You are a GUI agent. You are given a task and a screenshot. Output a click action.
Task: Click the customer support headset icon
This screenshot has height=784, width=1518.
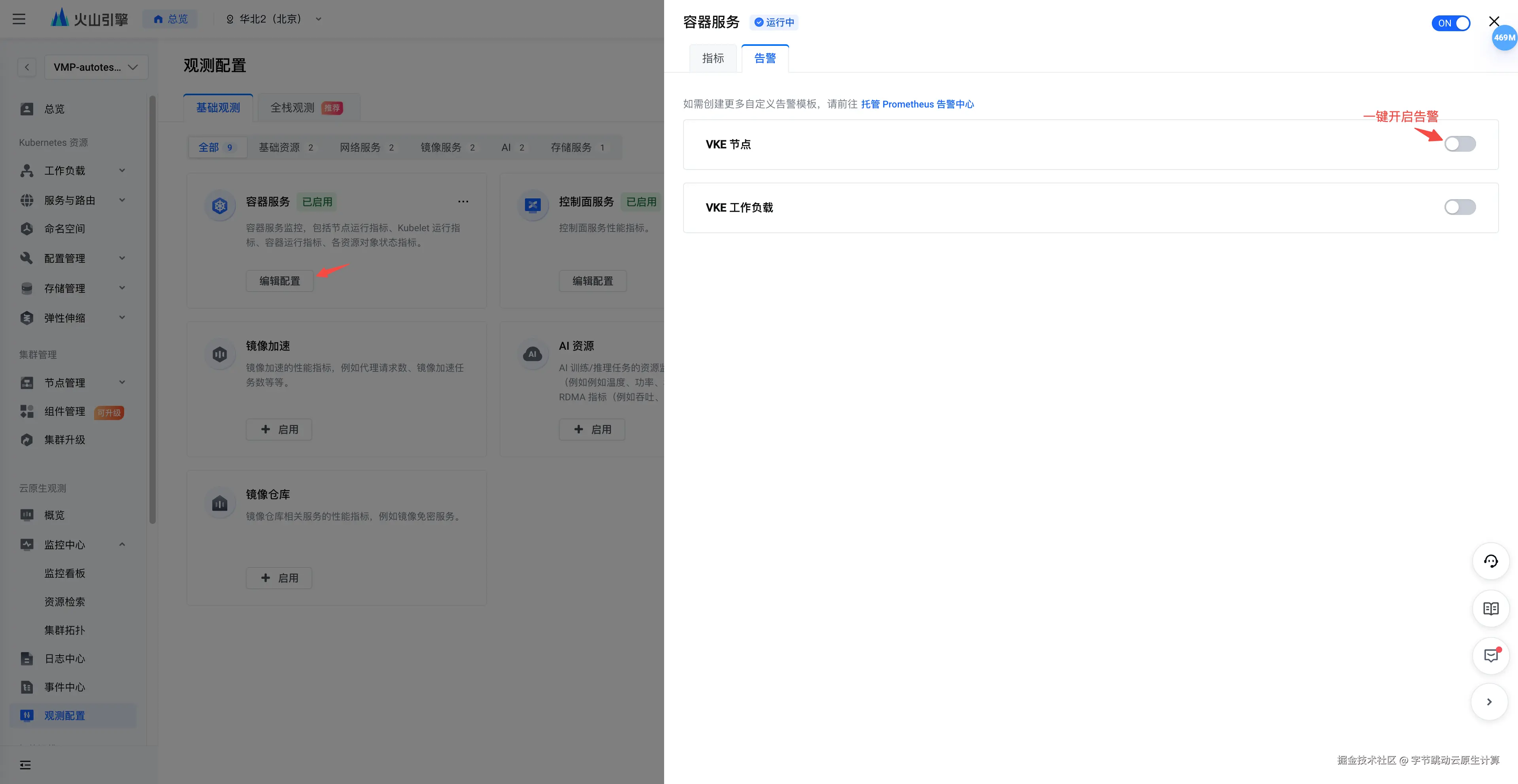tap(1490, 561)
